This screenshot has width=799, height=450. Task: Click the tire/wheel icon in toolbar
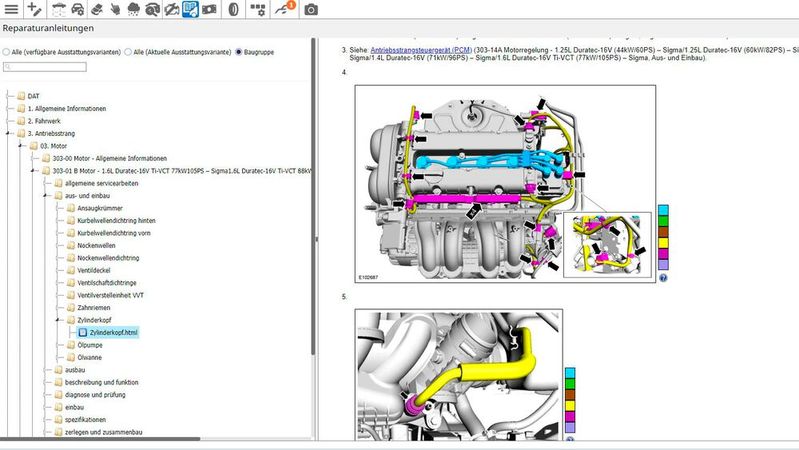[x=232, y=9]
